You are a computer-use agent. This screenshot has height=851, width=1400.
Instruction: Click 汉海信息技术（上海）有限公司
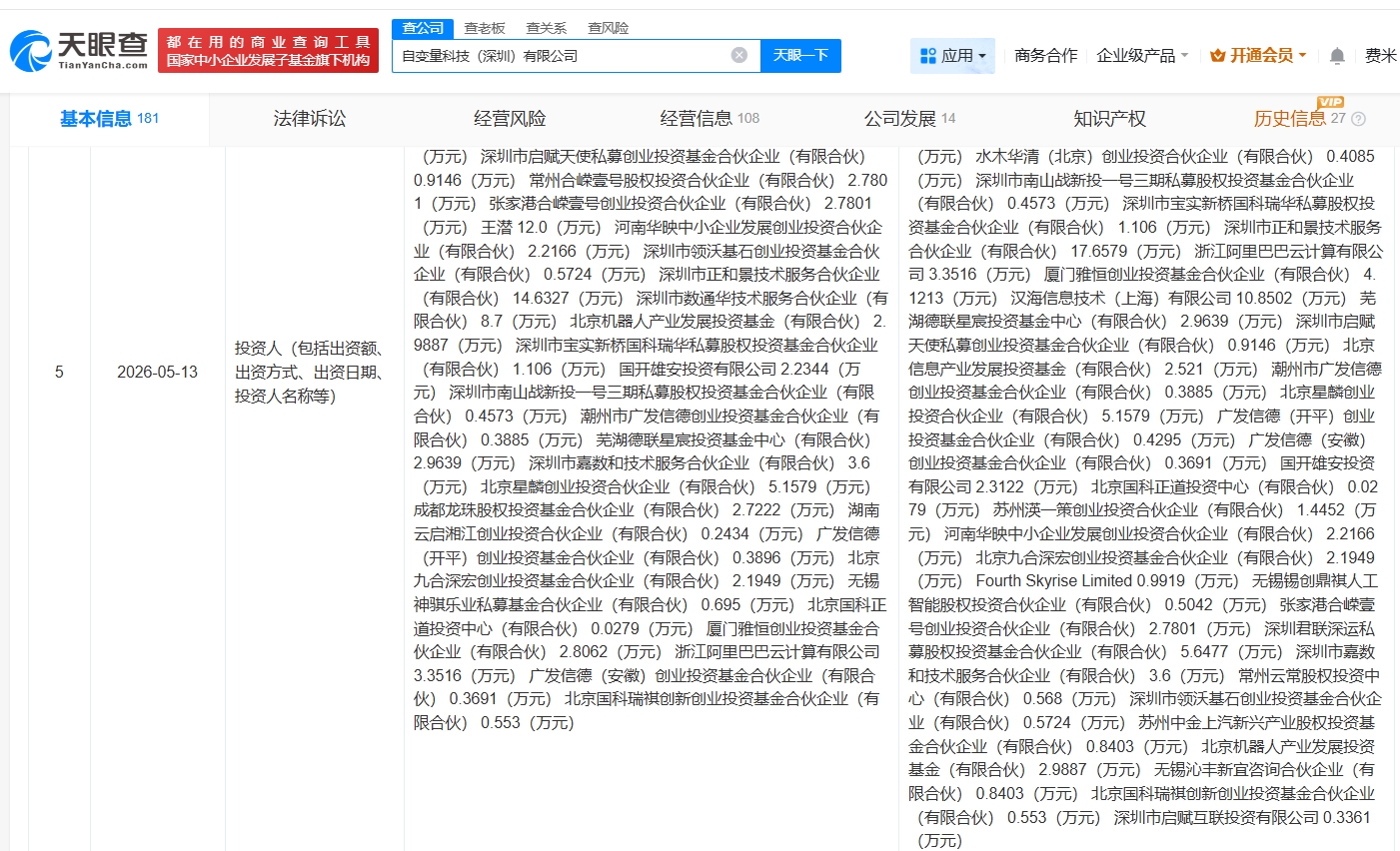1123,299
